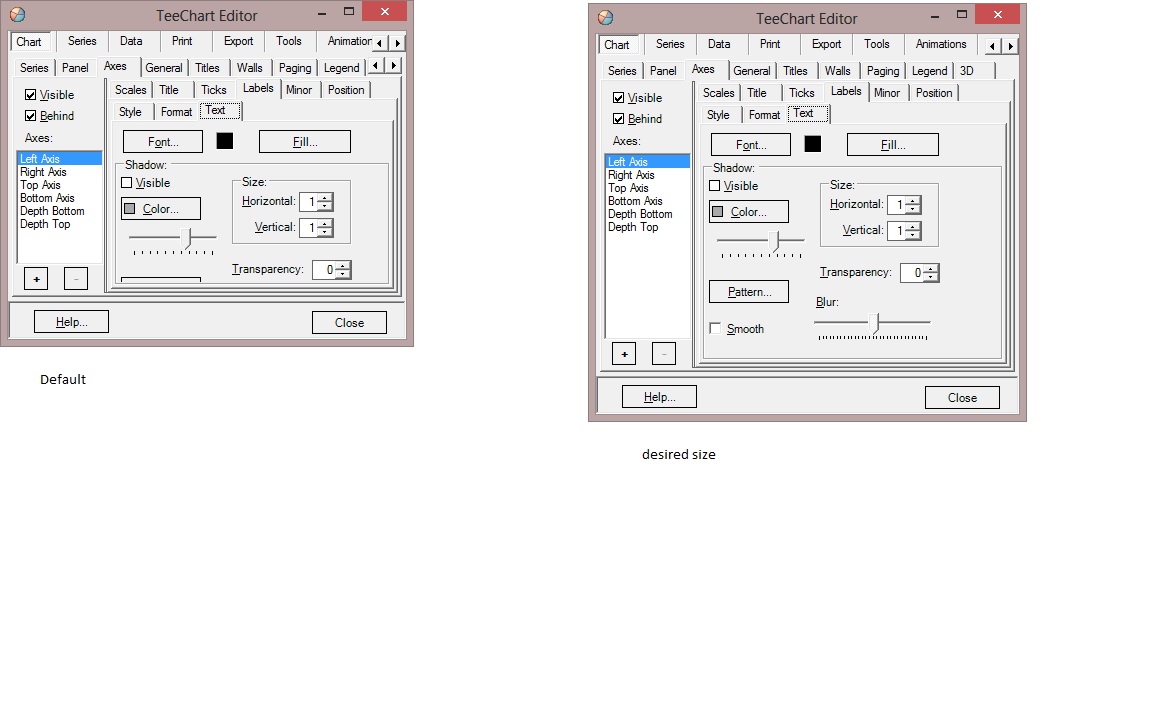
Task: Open the Data tab in the right window
Action: [719, 44]
